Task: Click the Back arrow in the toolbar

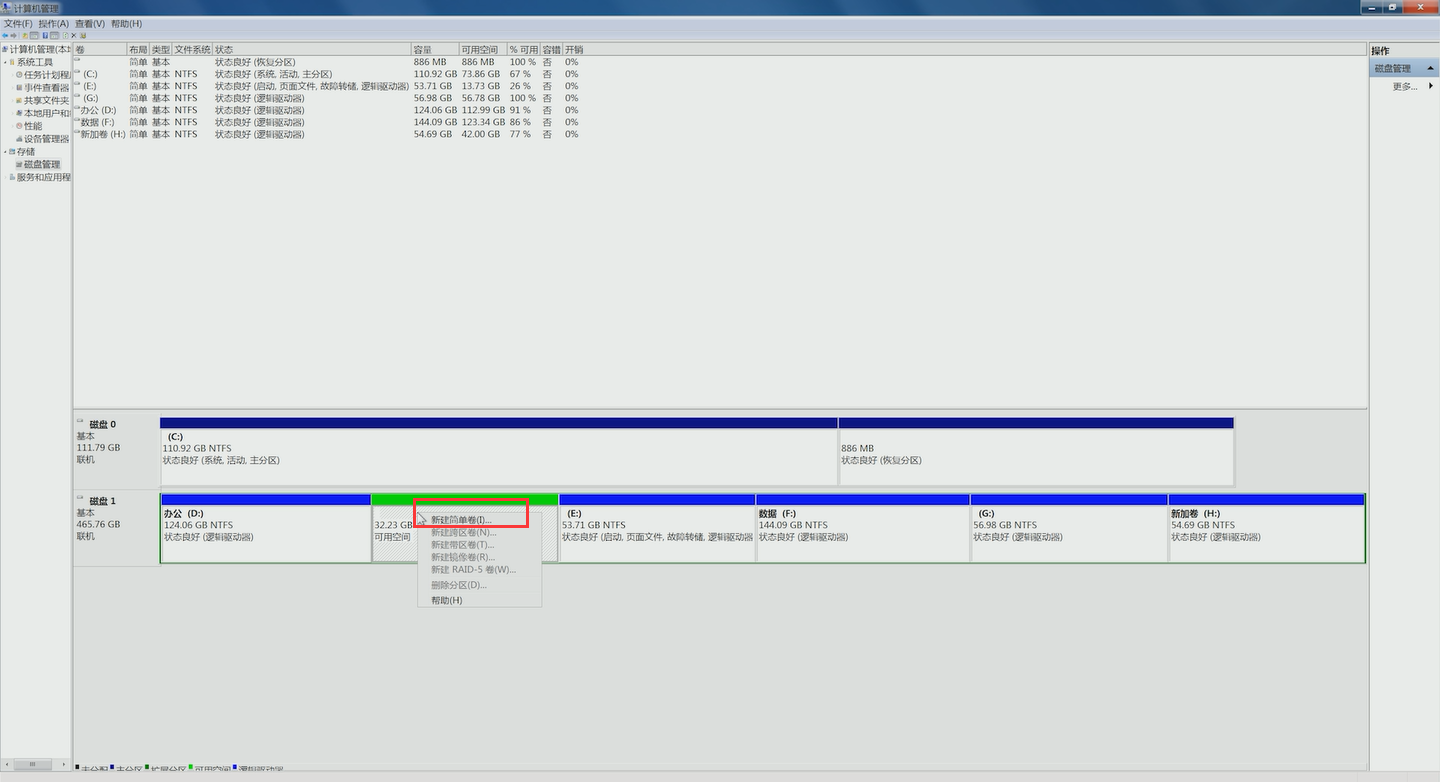Action: click(x=5, y=35)
